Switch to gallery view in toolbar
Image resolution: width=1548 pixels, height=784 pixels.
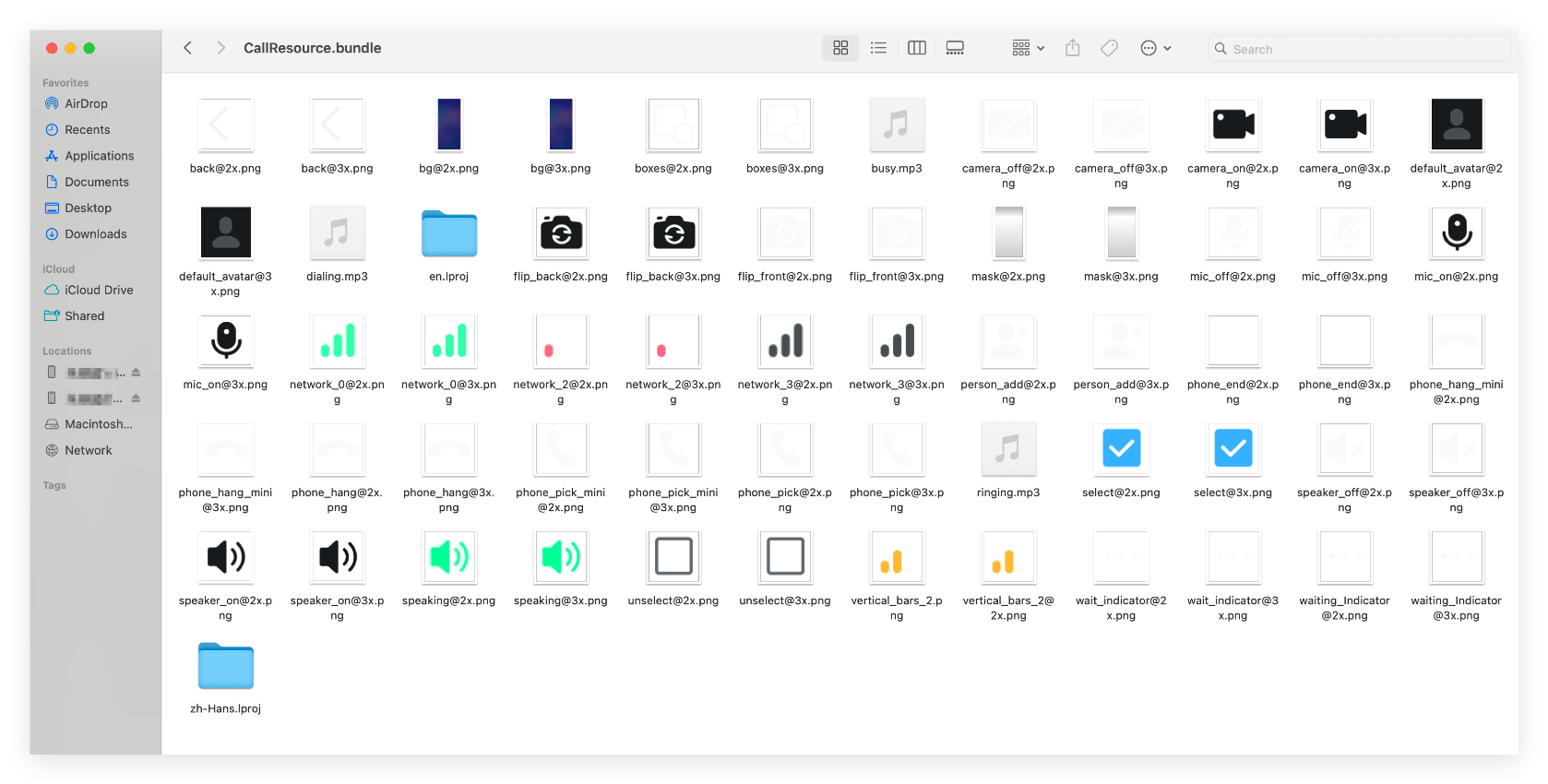(955, 48)
